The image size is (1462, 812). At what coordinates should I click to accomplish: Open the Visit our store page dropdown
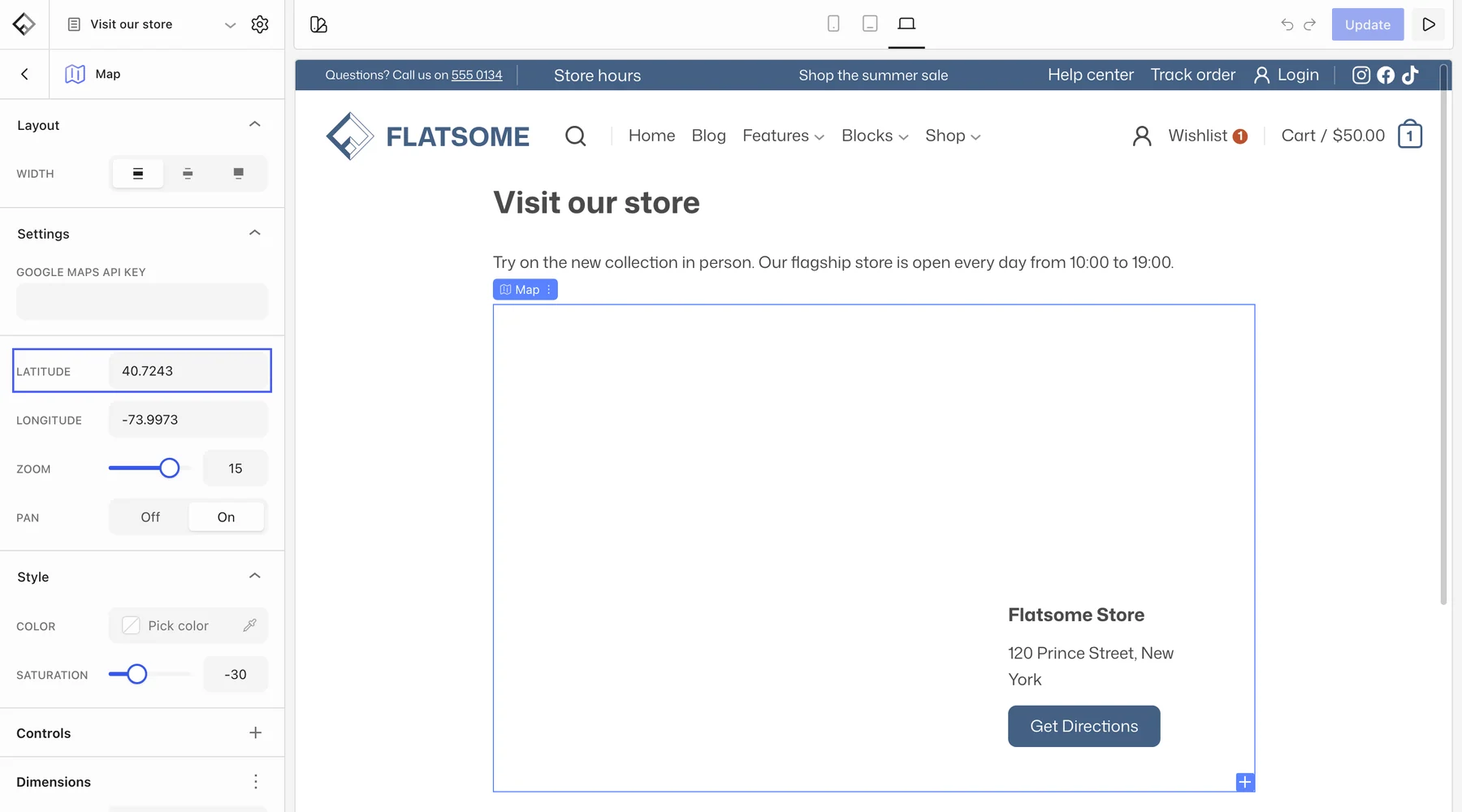(x=231, y=25)
